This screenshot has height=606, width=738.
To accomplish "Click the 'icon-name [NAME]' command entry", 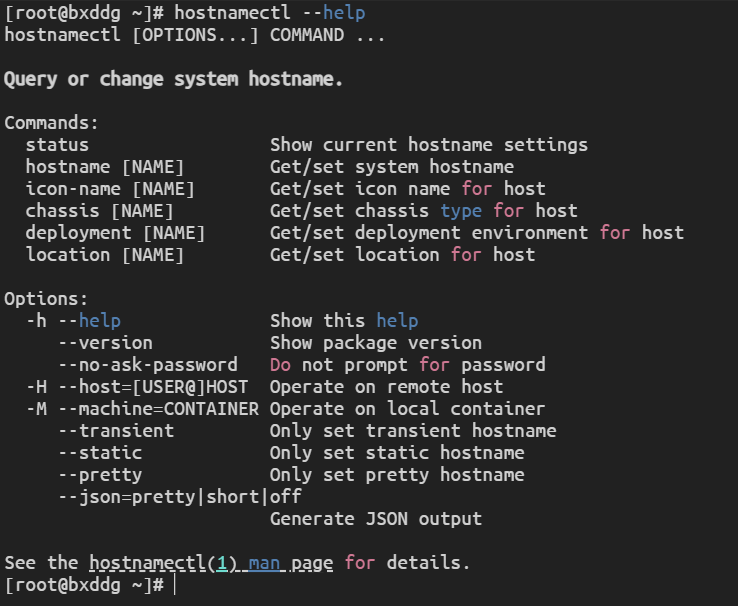I will coord(110,189).
